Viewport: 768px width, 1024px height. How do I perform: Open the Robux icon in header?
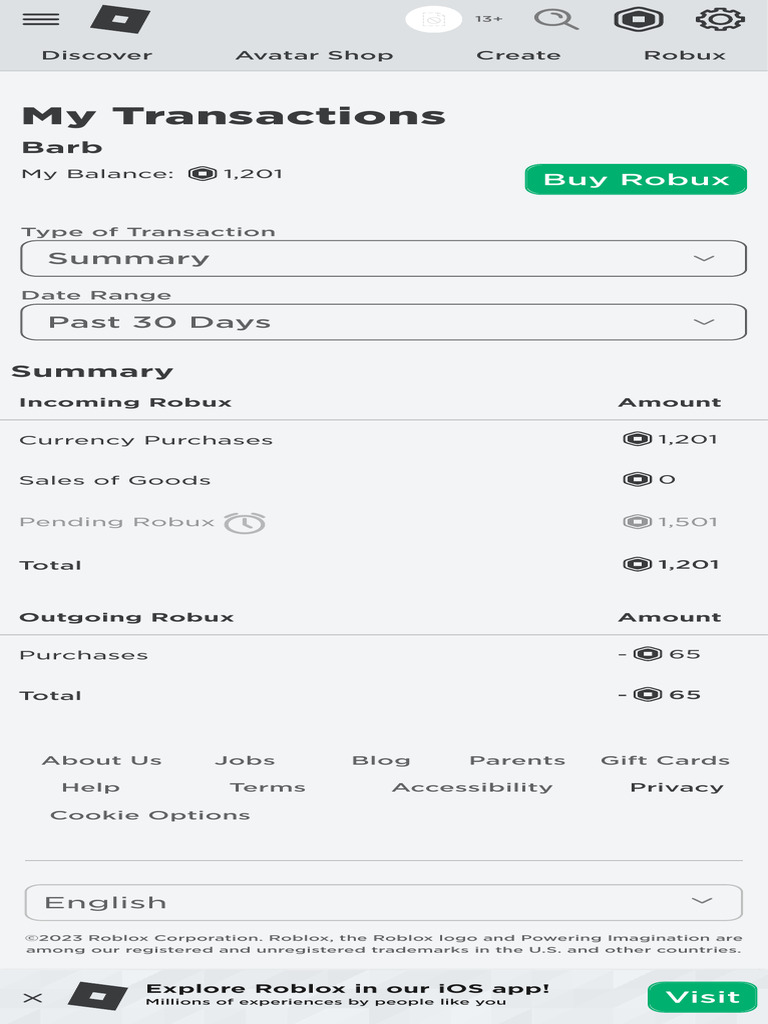[x=637, y=19]
